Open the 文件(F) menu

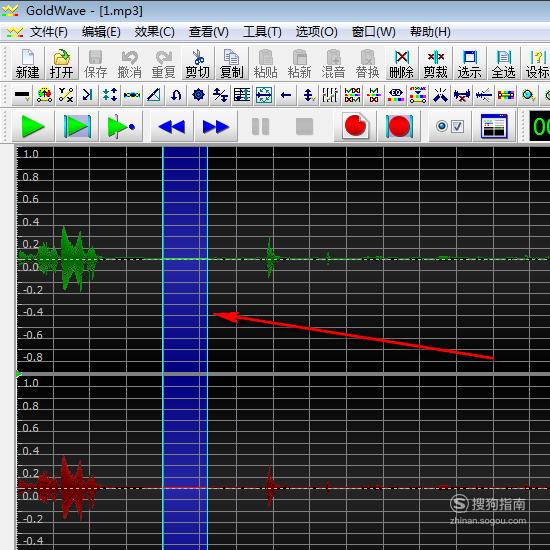(x=48, y=32)
